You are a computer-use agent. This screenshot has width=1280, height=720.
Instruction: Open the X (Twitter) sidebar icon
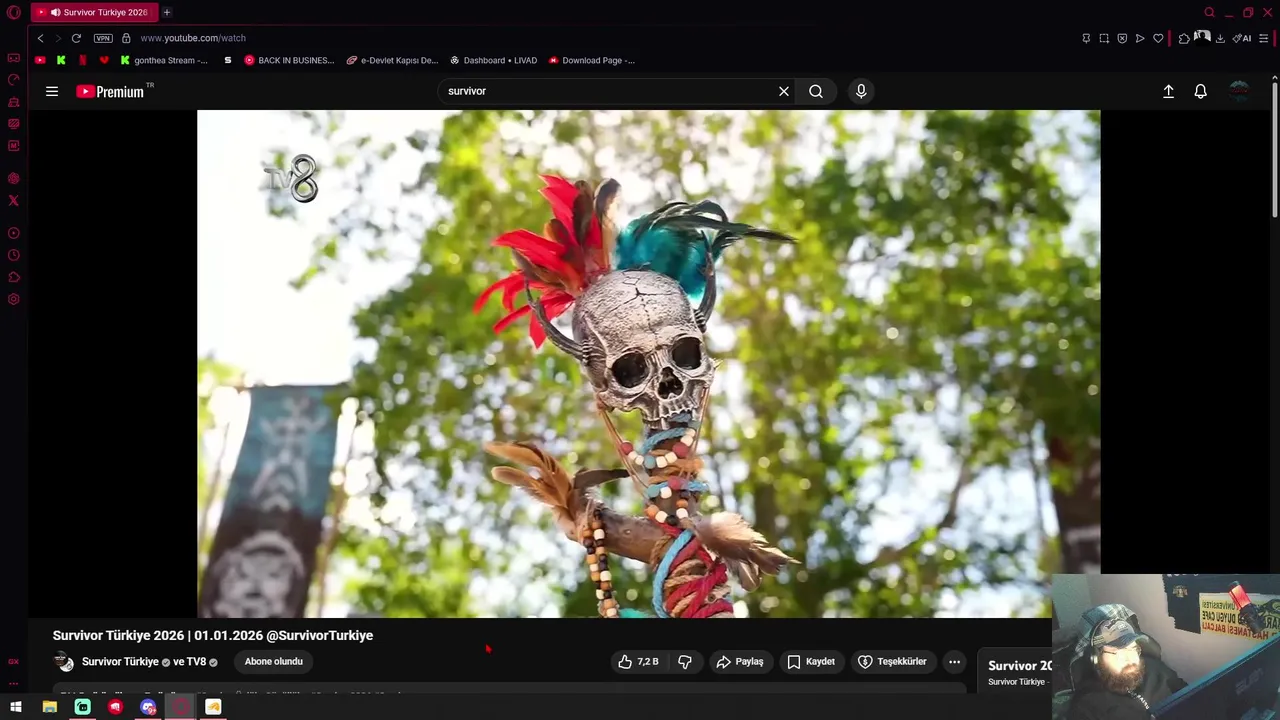[x=14, y=200]
